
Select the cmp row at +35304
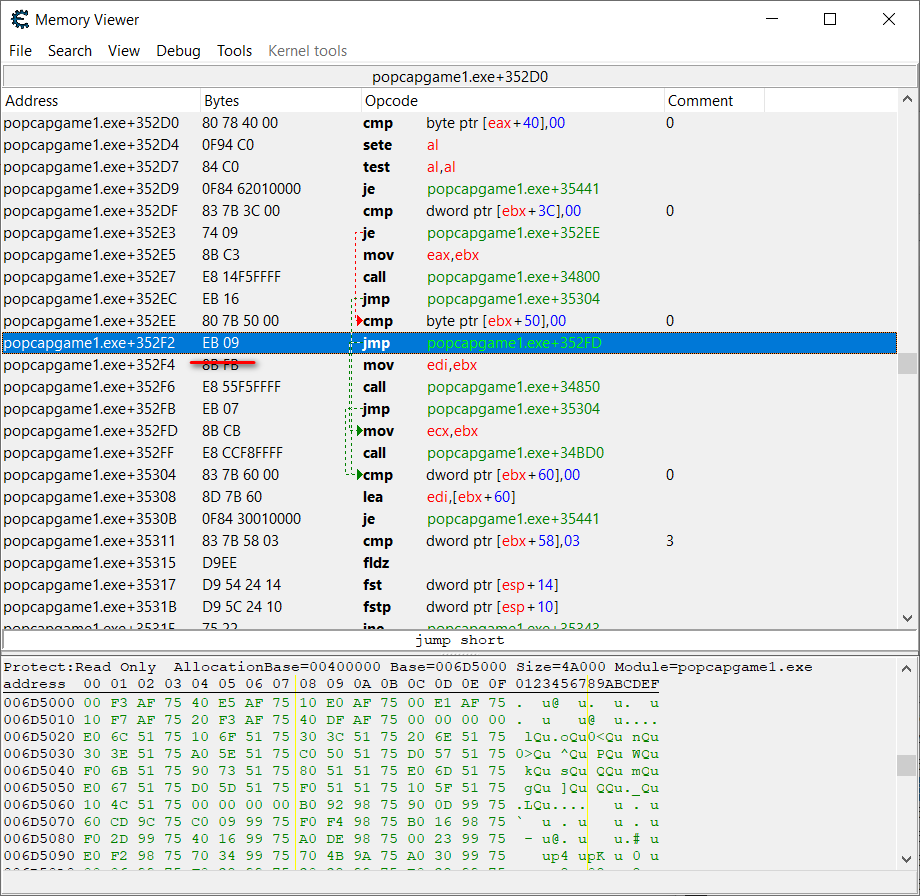click(449, 475)
